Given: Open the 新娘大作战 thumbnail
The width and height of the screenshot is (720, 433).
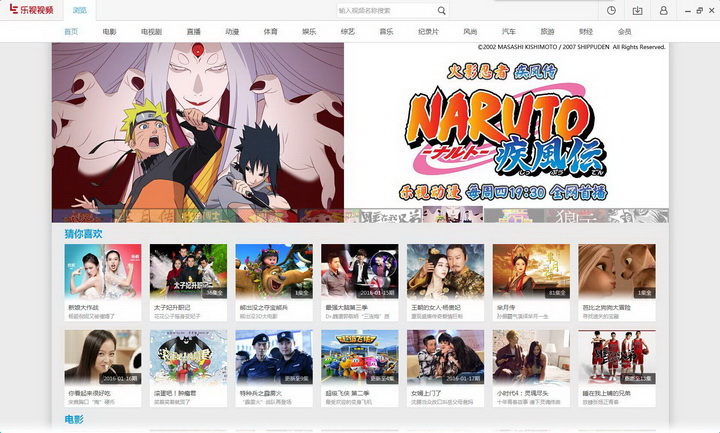Looking at the screenshot, I should click(x=103, y=271).
